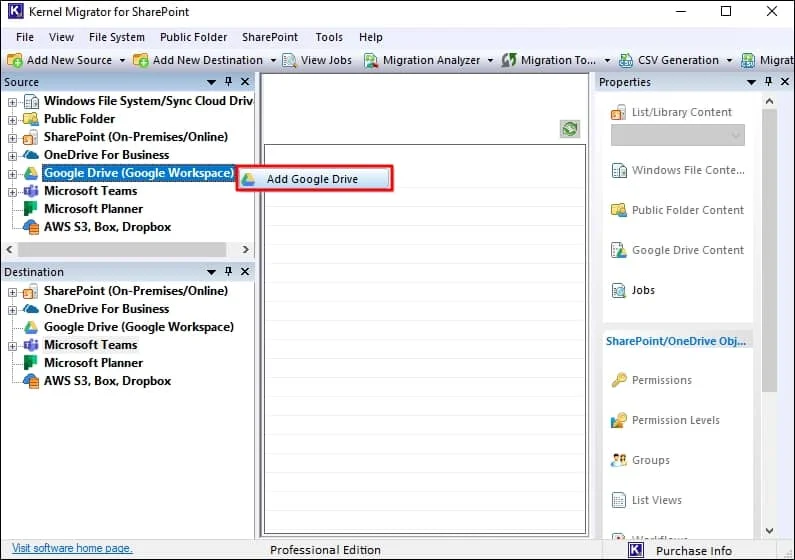The width and height of the screenshot is (795, 560).
Task: Click Purchase Info in the status bar
Action: [693, 551]
